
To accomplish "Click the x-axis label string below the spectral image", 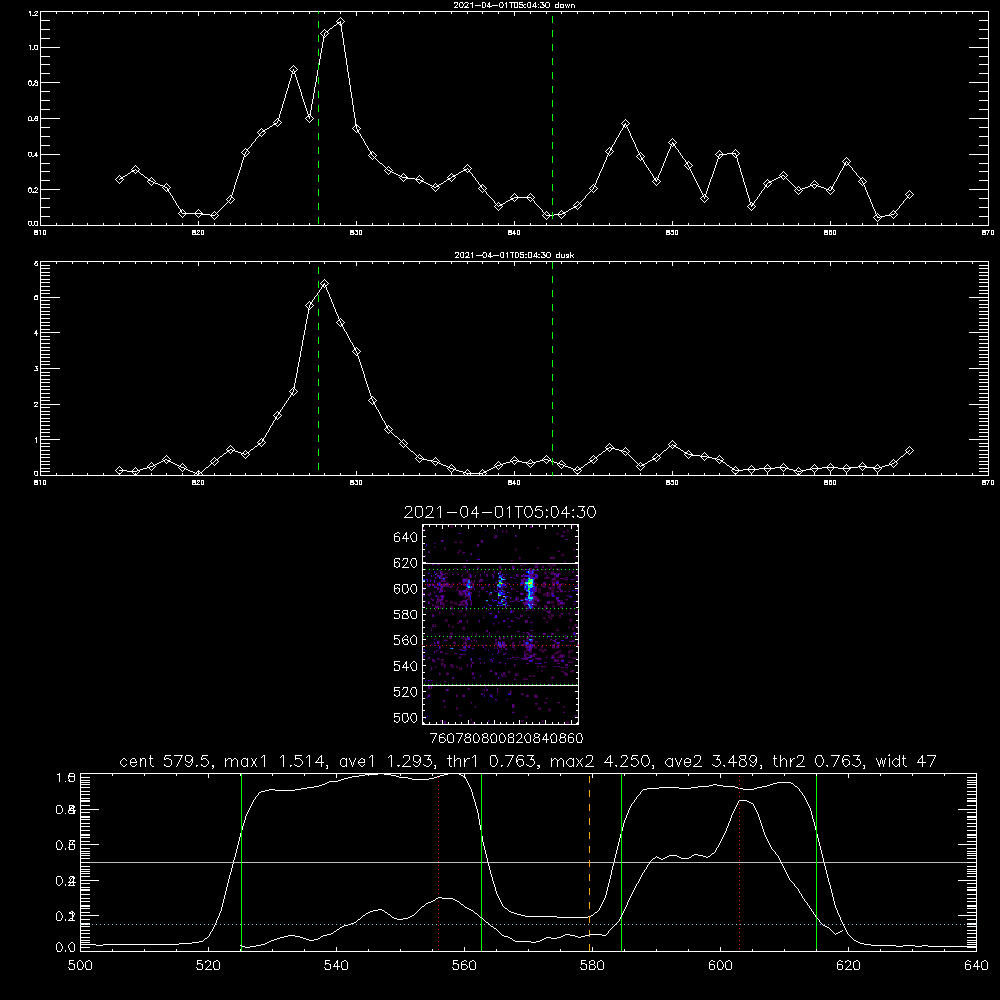I will (506, 739).
